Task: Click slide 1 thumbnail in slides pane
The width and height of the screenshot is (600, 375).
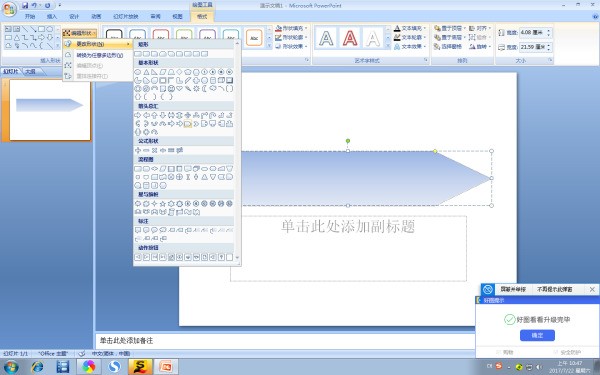Action: 50,110
